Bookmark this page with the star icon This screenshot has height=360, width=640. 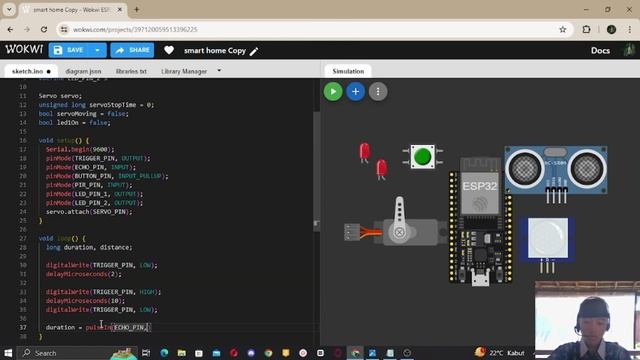(562, 29)
